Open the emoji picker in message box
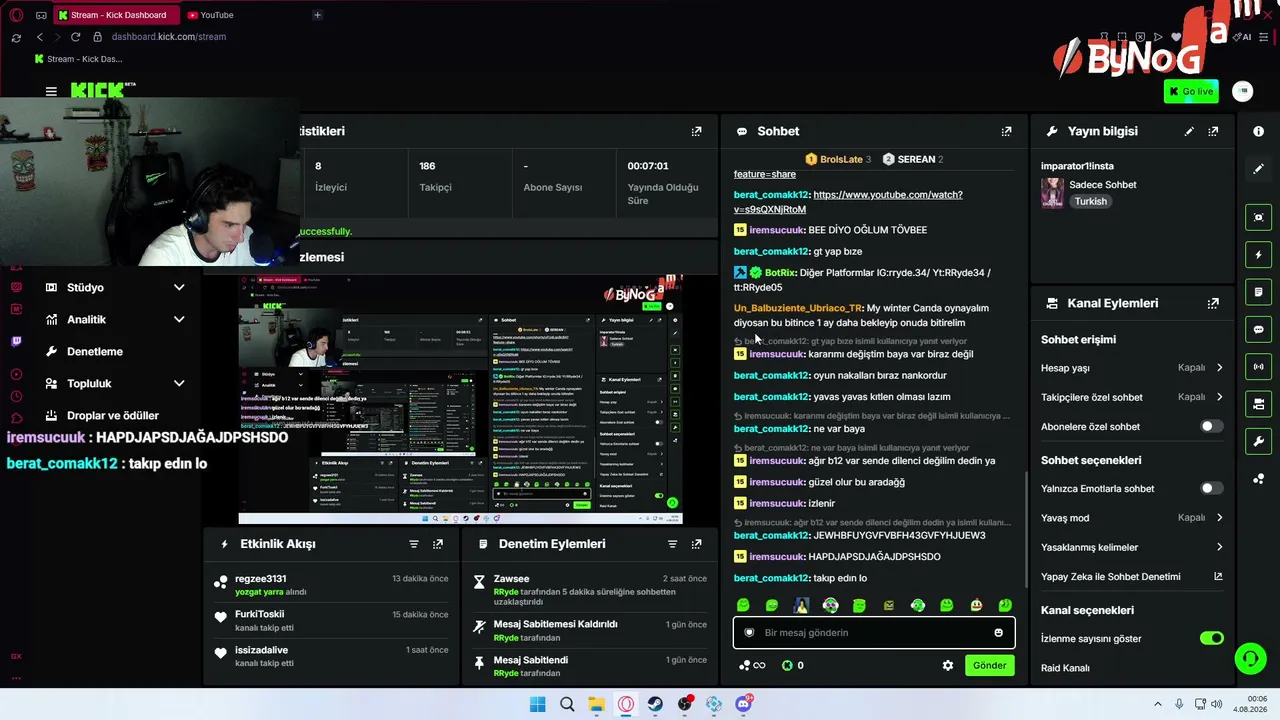Viewport: 1280px width, 720px height. pyautogui.click(x=998, y=633)
